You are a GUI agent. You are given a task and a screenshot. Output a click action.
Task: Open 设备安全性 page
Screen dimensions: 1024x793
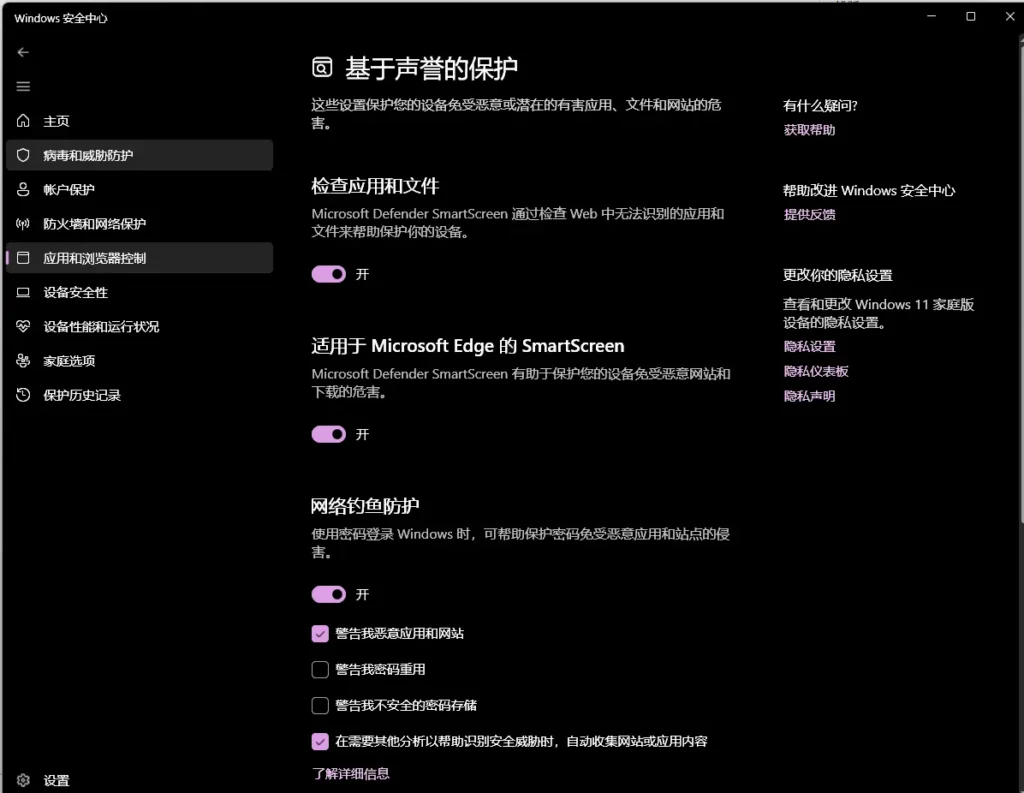pyautogui.click(x=139, y=293)
